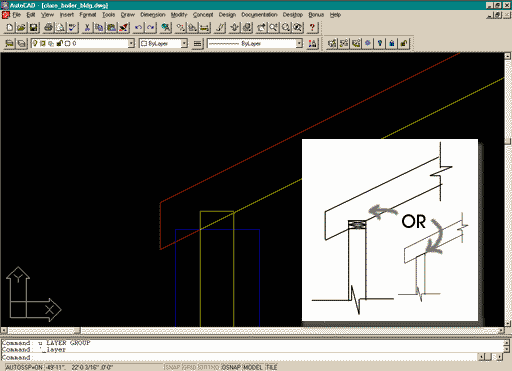
Task: Cut selection with the scissors icon
Action: (87, 28)
